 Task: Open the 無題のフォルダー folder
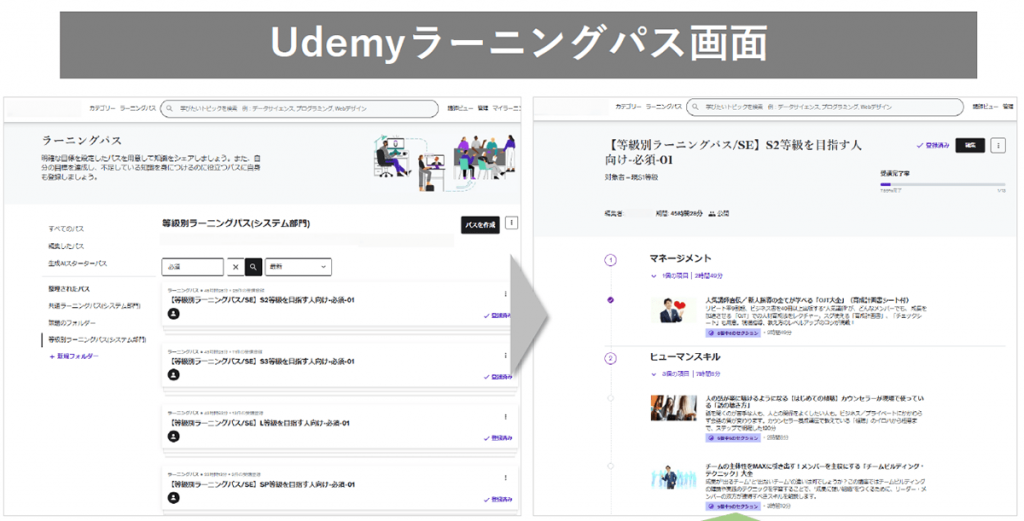(x=72, y=323)
